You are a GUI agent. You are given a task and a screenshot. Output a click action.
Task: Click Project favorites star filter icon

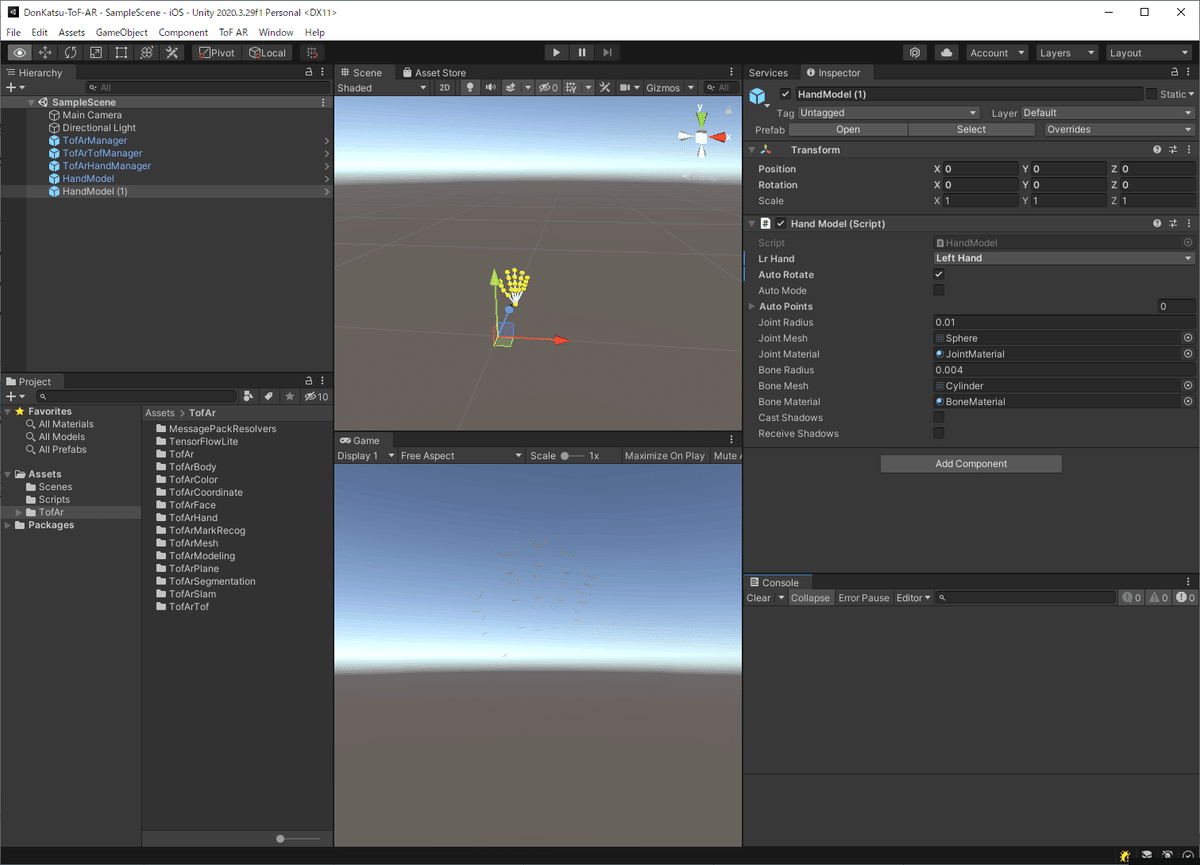coord(290,397)
